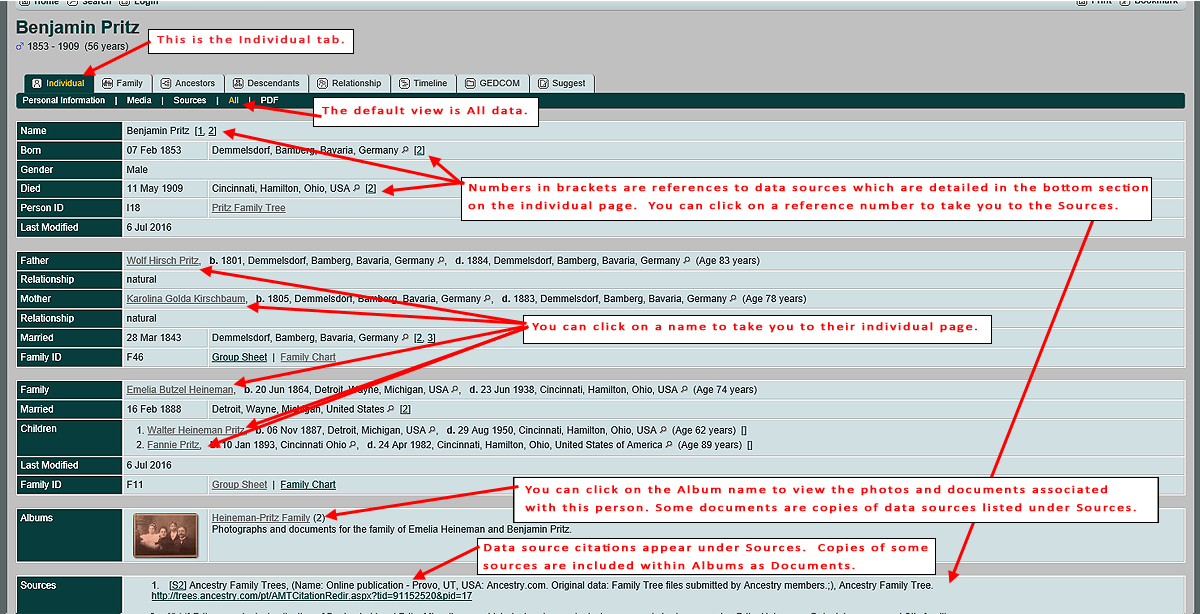
Task: Click source reference 2 in the Born row
Action: pos(419,150)
